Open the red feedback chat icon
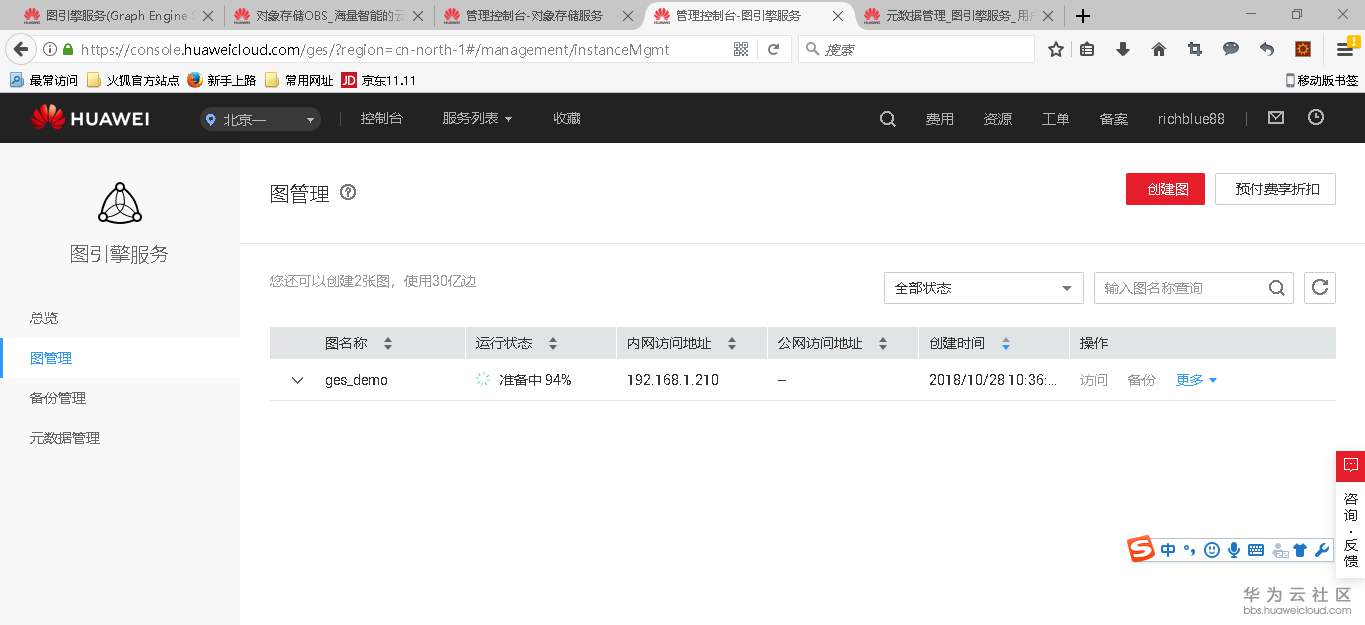The image size is (1365, 625). 1351,466
